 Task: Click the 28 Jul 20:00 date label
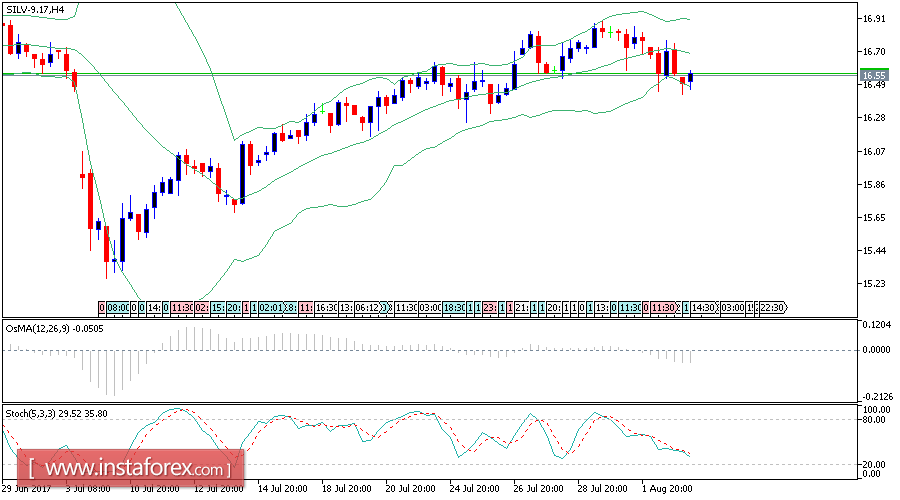pyautogui.click(x=602, y=489)
